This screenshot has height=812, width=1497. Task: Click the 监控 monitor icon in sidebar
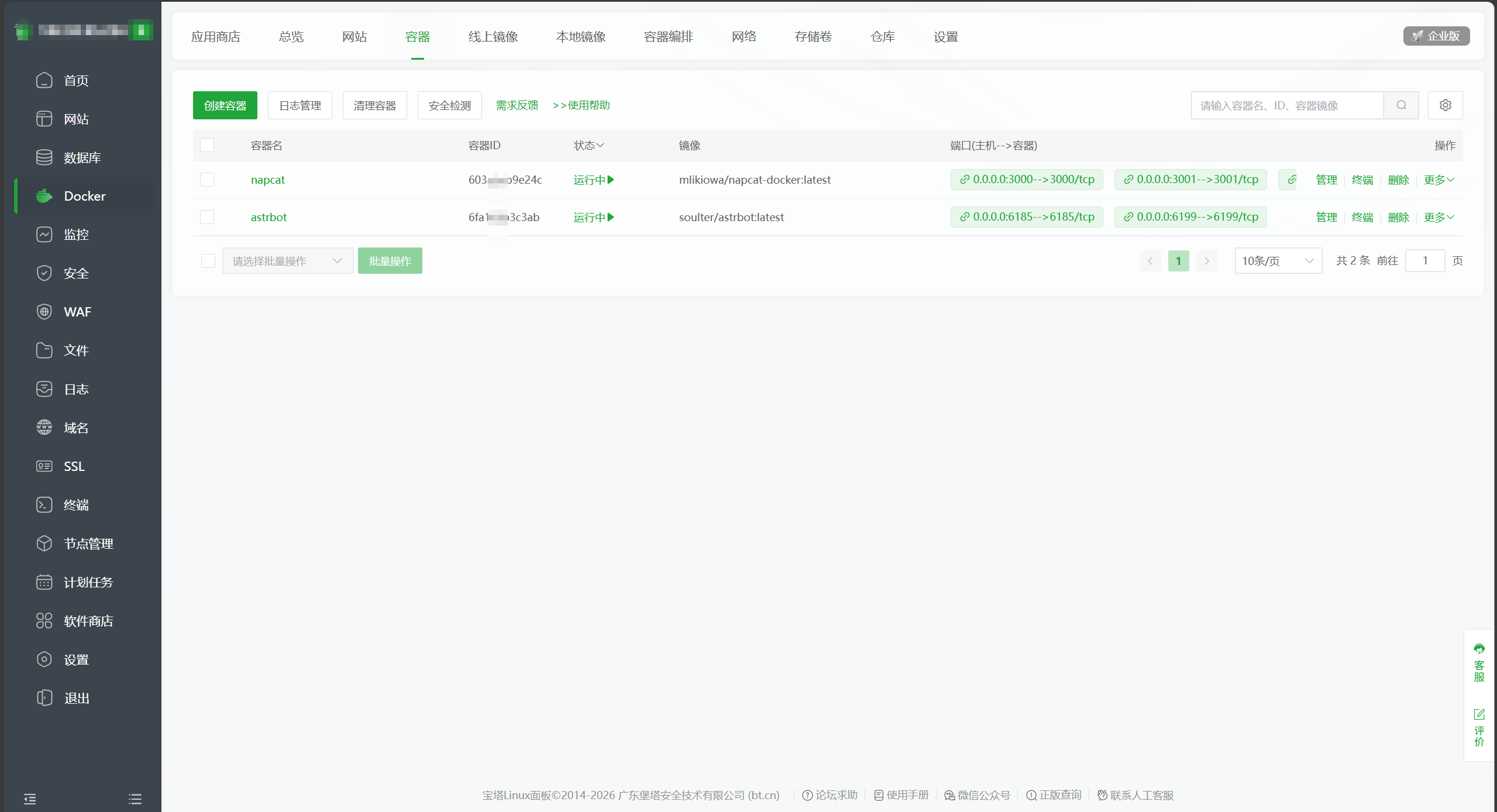pos(44,235)
